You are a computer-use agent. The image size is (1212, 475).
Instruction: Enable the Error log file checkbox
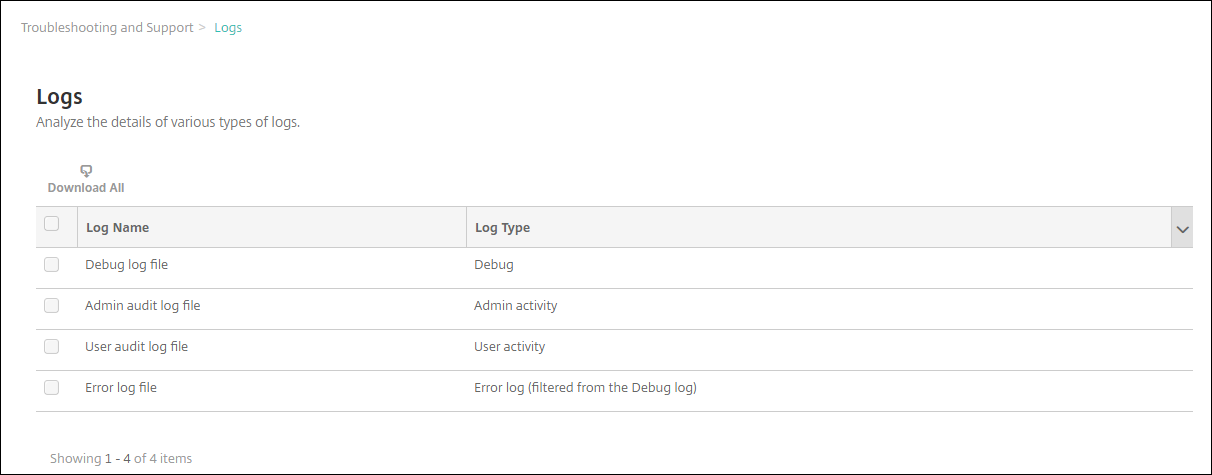click(x=52, y=388)
